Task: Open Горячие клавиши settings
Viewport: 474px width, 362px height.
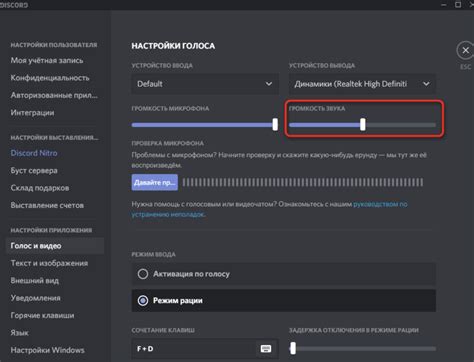Action: coord(42,315)
